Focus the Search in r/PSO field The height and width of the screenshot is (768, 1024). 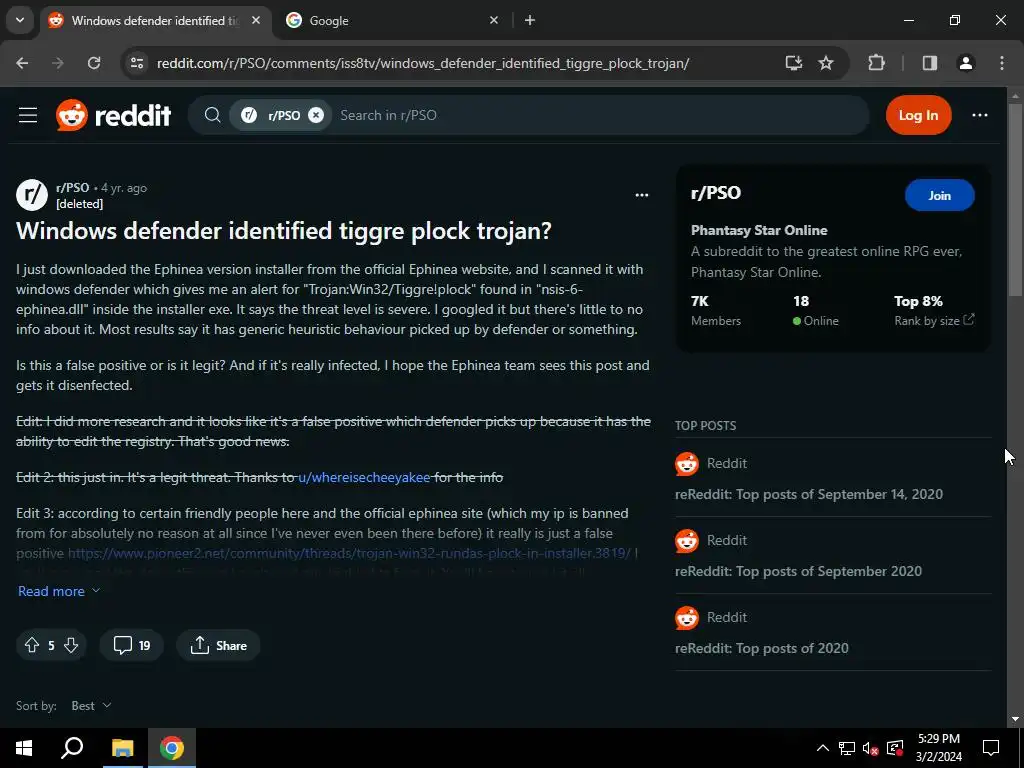click(601, 116)
